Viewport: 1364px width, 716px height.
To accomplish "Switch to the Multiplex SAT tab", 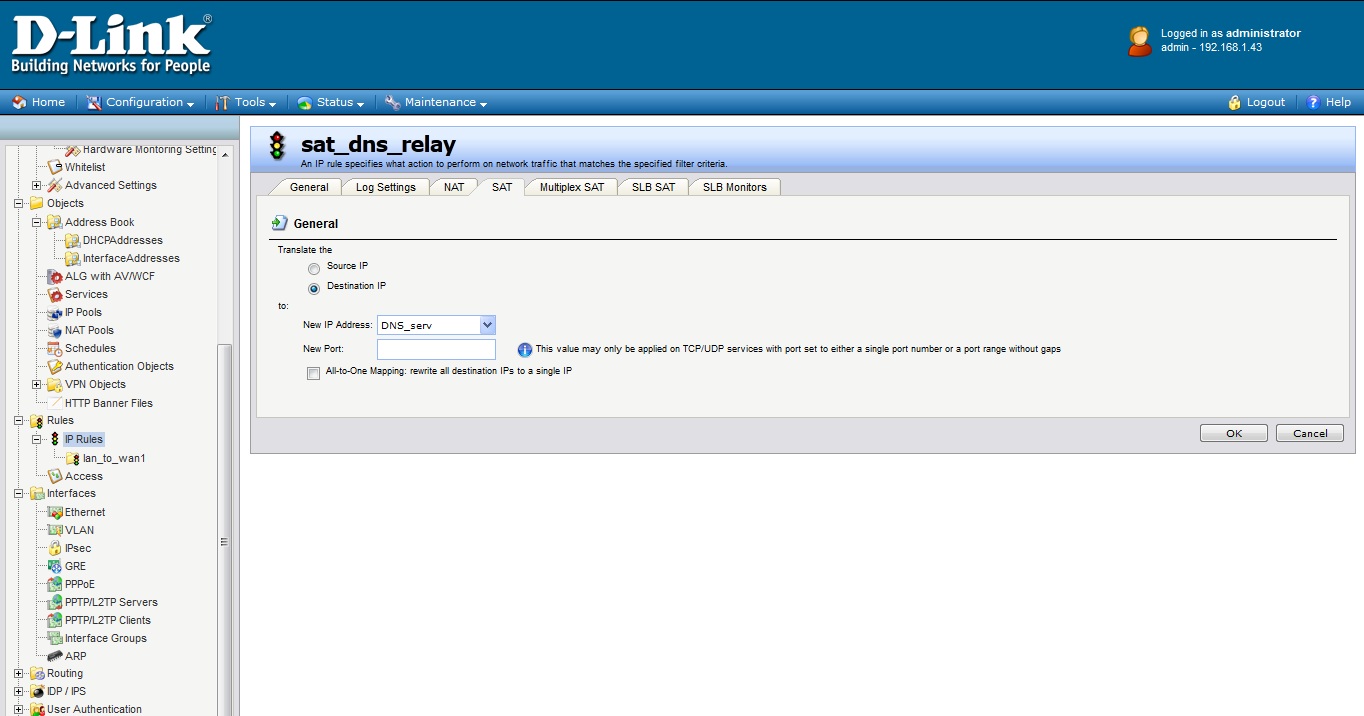I will pos(572,187).
